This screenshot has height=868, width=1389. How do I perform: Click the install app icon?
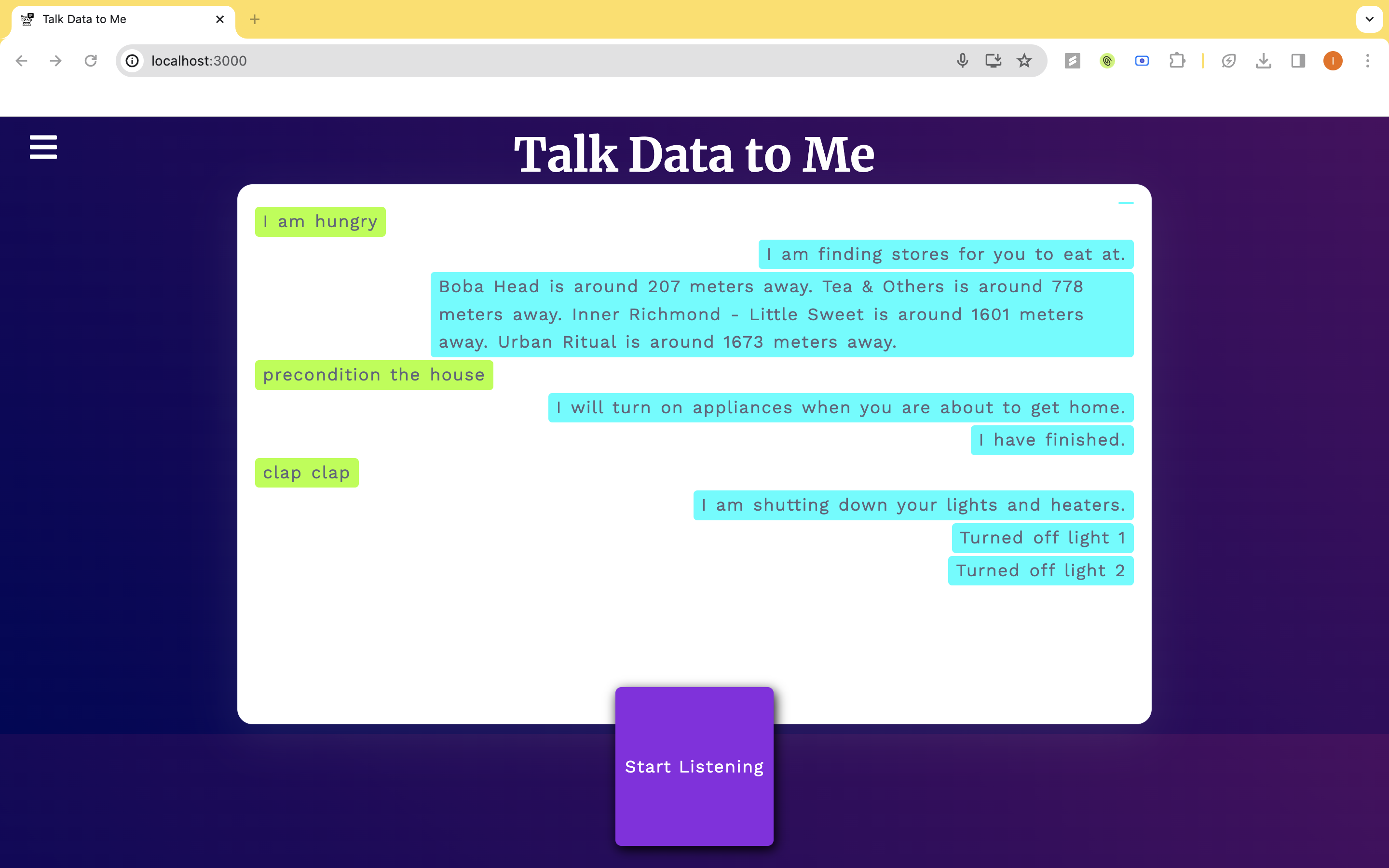994,61
